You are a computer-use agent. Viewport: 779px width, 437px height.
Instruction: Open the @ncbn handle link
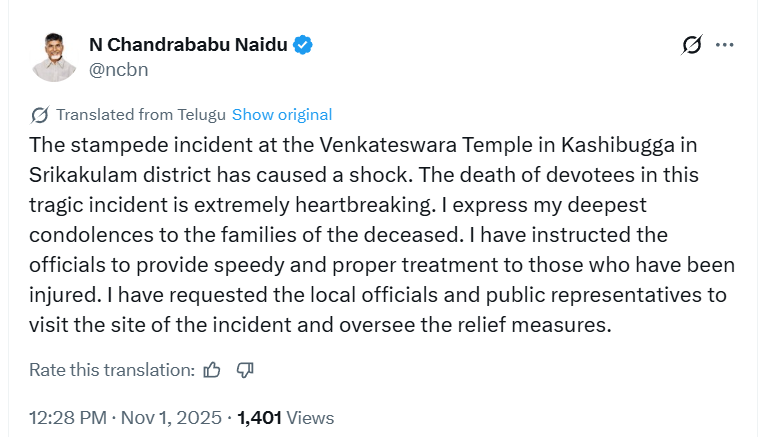(x=119, y=70)
